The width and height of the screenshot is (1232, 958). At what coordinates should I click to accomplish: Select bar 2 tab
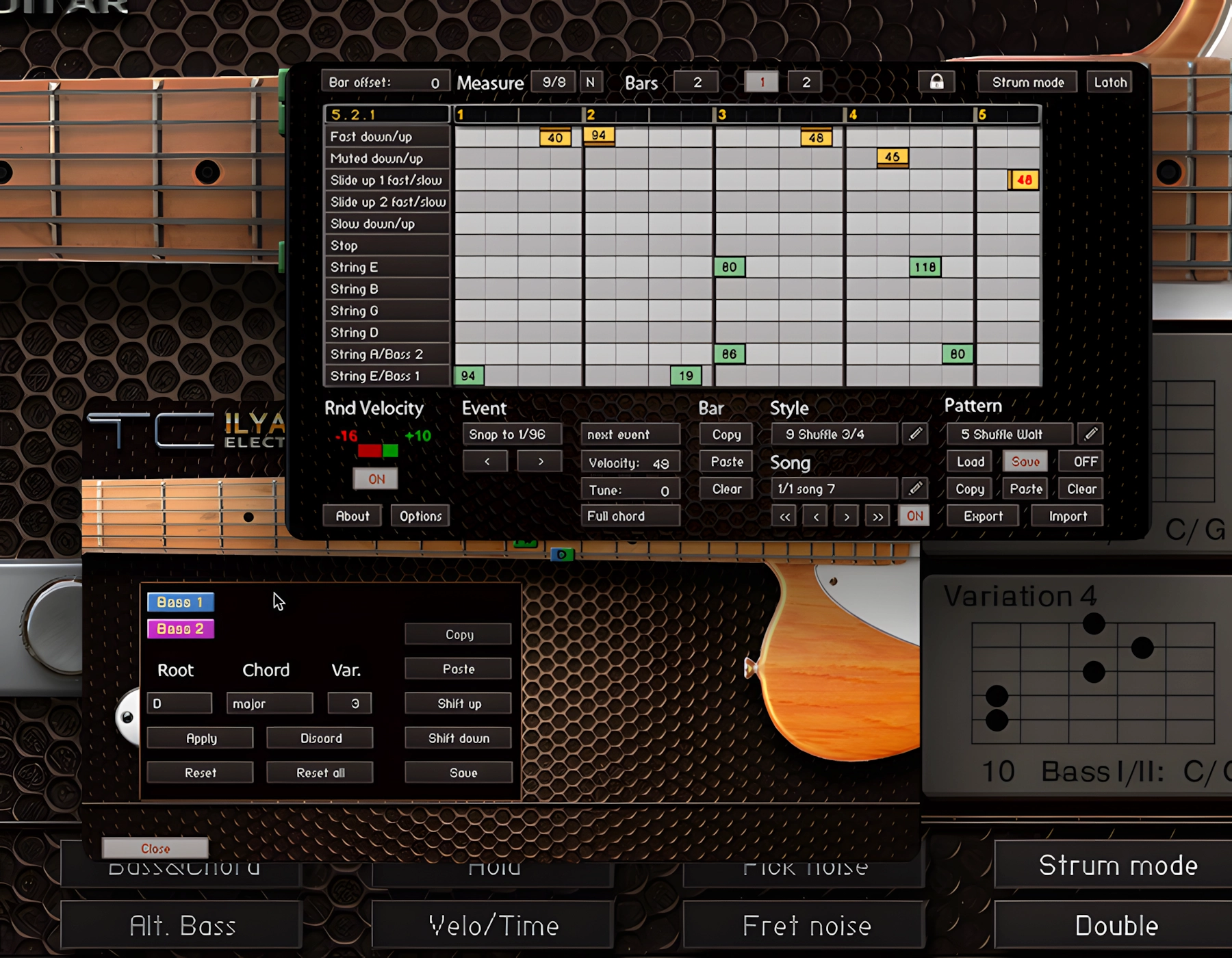(x=806, y=83)
